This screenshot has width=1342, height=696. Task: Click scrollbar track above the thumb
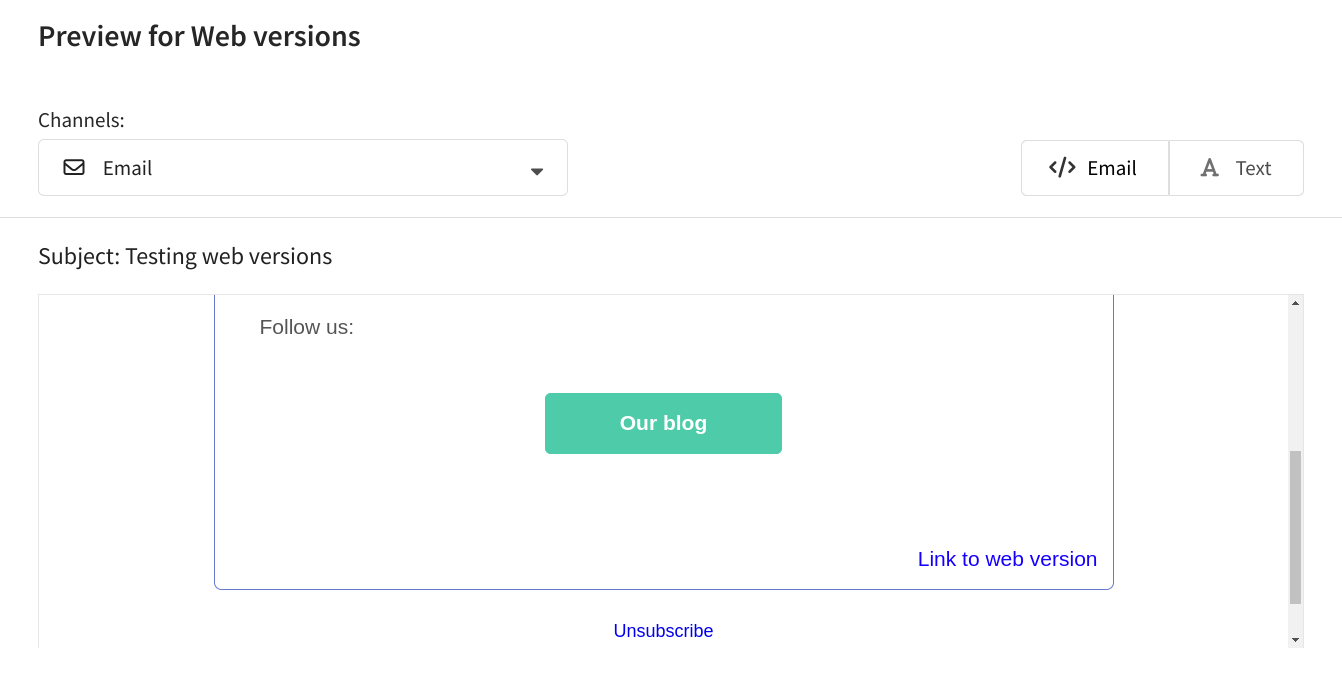1295,380
